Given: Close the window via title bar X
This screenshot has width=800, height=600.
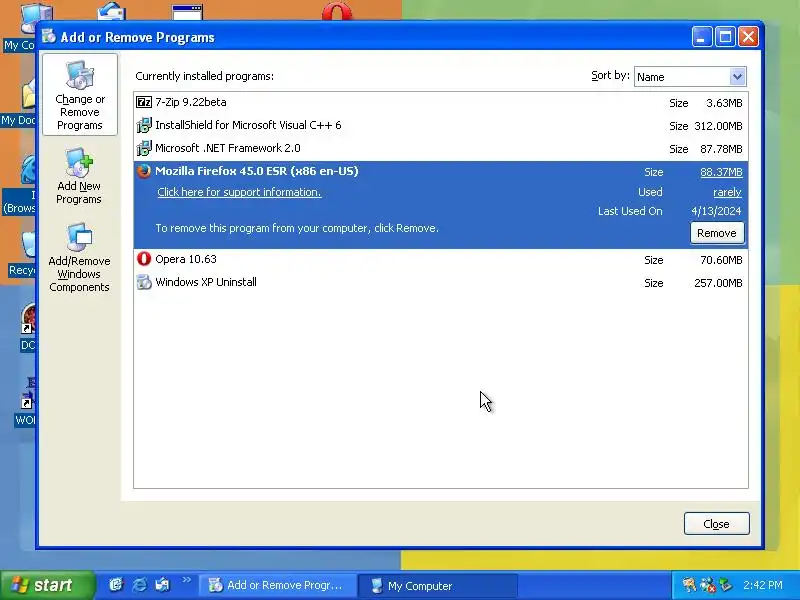Looking at the screenshot, I should tap(748, 37).
